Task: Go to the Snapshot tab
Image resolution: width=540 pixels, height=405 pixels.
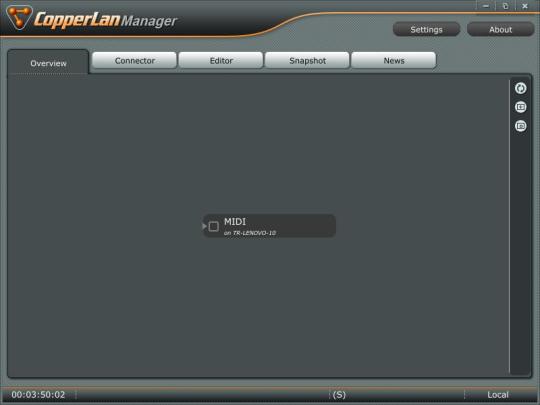Action: 308,61
